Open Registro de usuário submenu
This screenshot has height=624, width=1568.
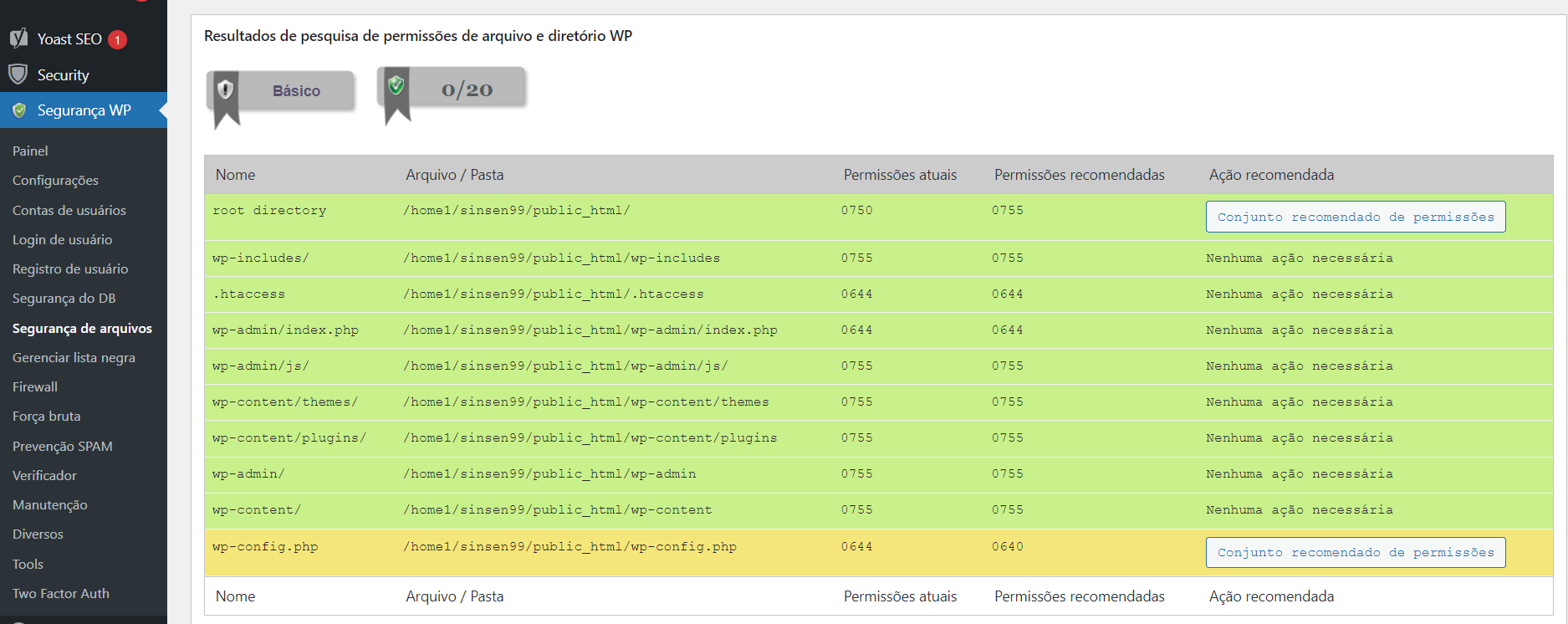(x=70, y=269)
